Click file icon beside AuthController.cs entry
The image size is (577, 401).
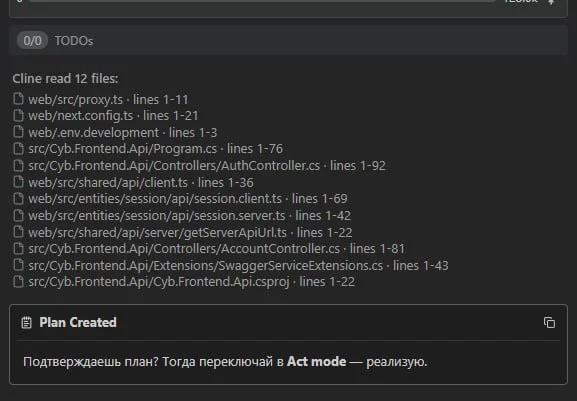pyautogui.click(x=18, y=165)
